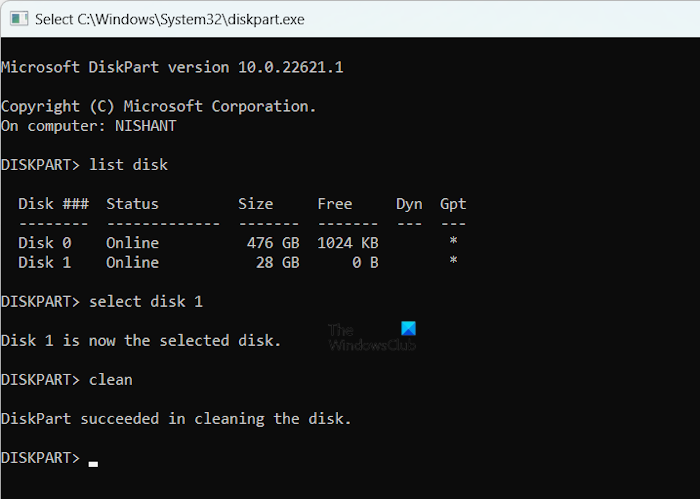This screenshot has width=700, height=499.
Task: Click the Disk 1 row label
Action: (x=45, y=262)
